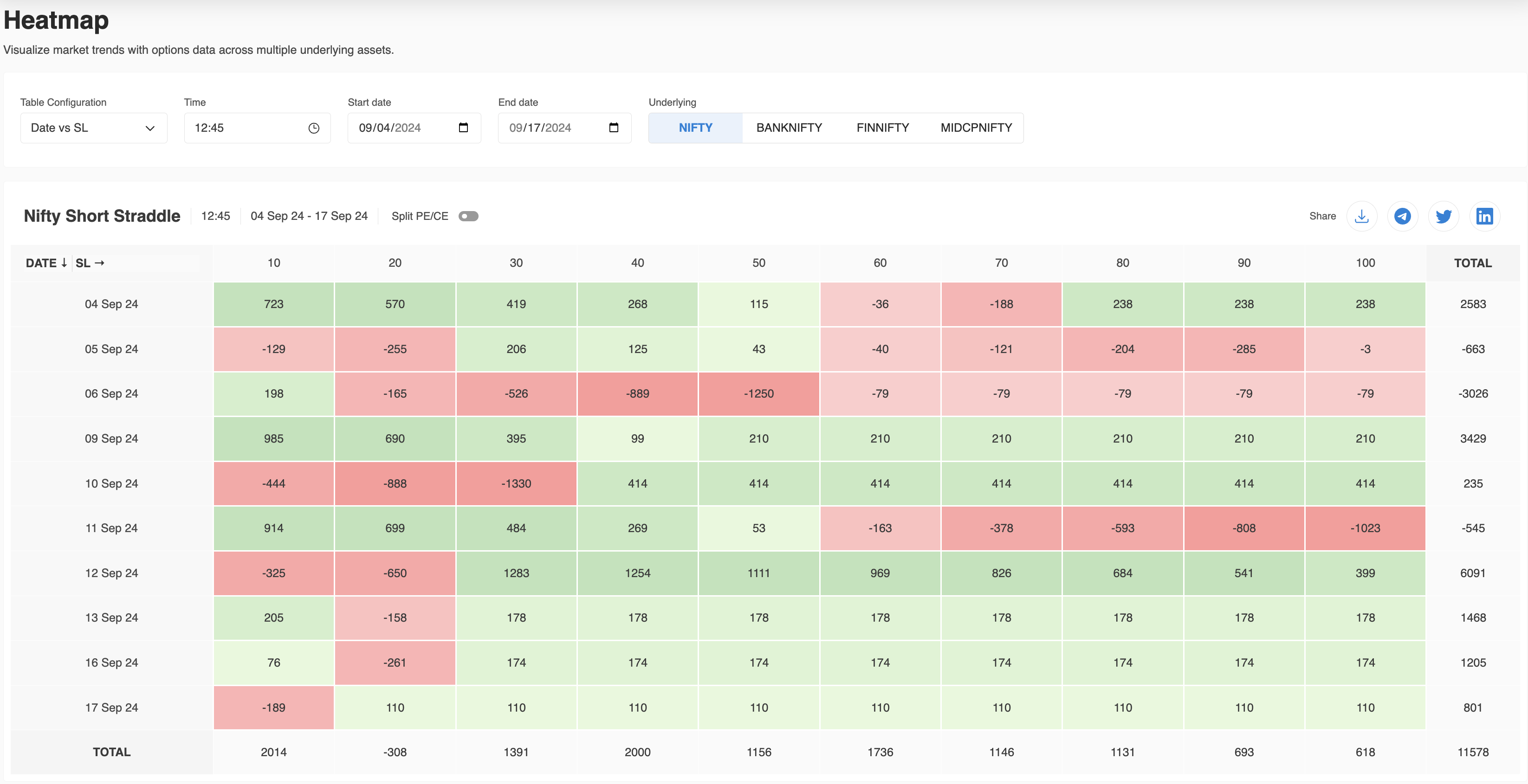
Task: Click the 04 Sep 24 - 17 Sep 24 range
Action: [309, 216]
